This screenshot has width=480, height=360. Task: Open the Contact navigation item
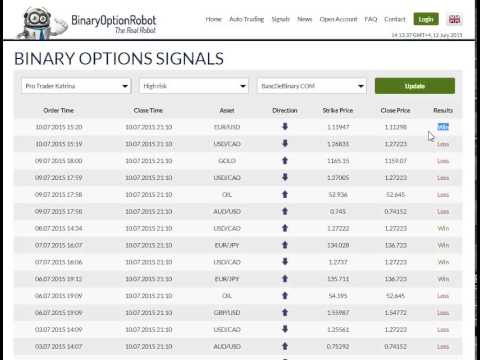(395, 19)
